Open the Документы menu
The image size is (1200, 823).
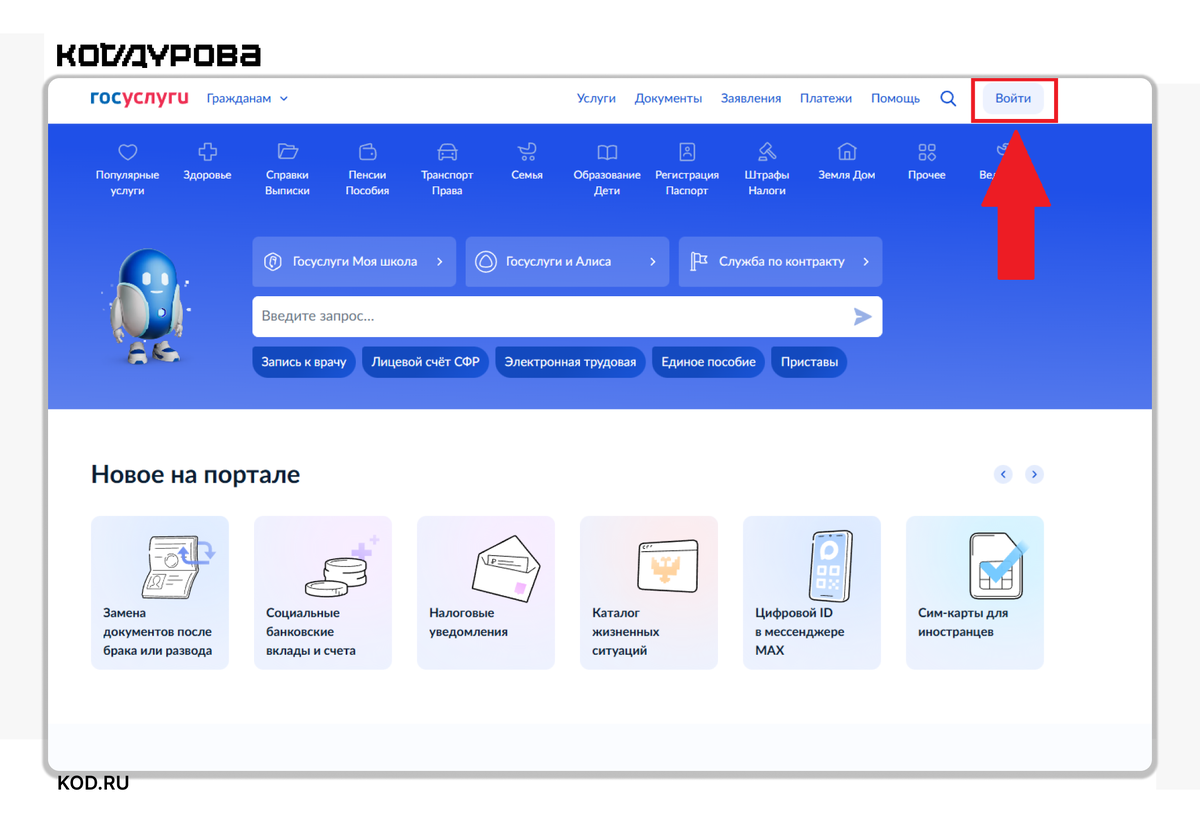668,99
